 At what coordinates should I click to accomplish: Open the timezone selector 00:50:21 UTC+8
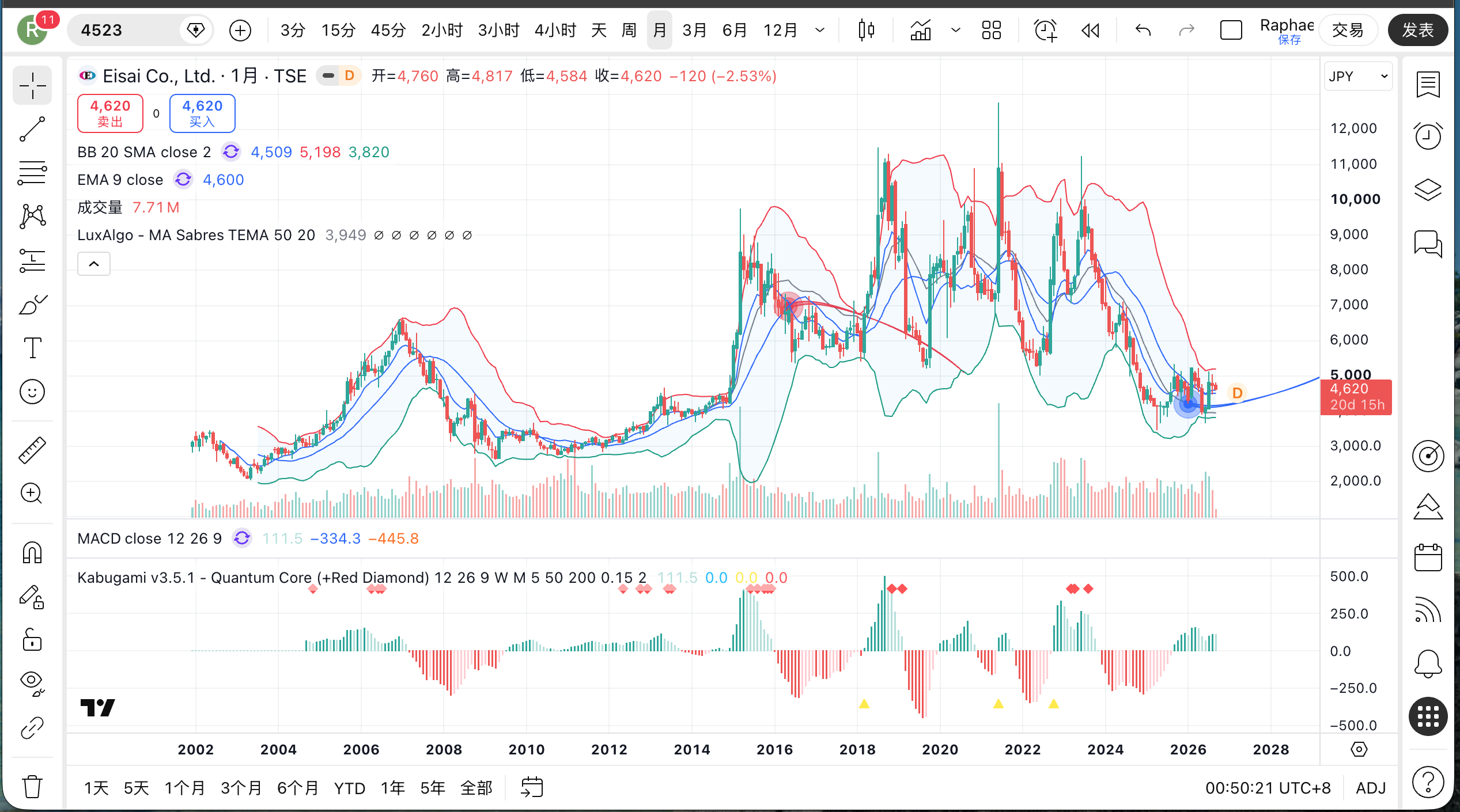[x=1268, y=787]
